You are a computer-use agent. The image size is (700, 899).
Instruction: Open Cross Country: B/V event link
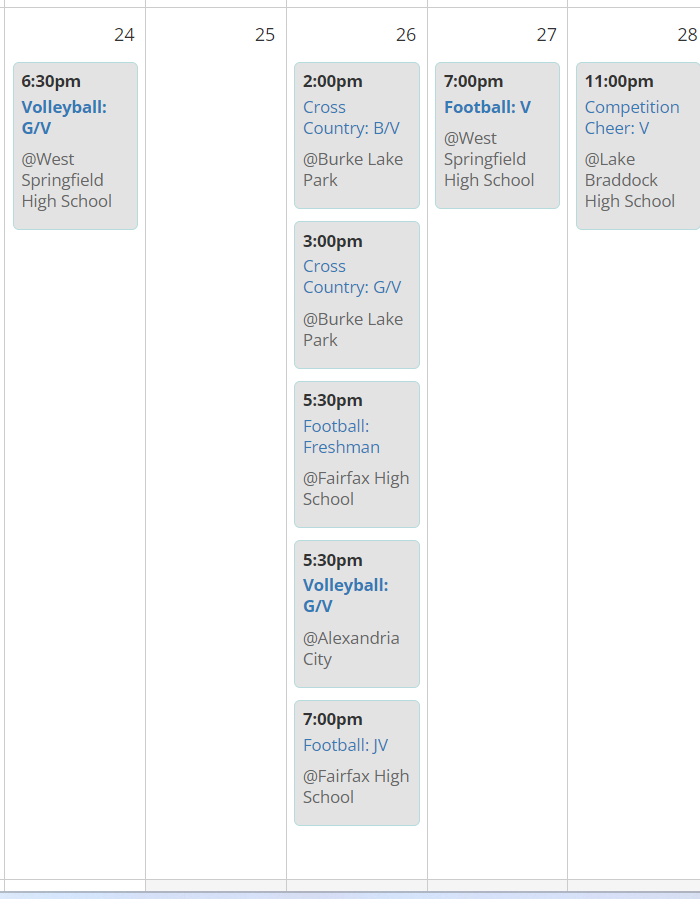point(351,117)
